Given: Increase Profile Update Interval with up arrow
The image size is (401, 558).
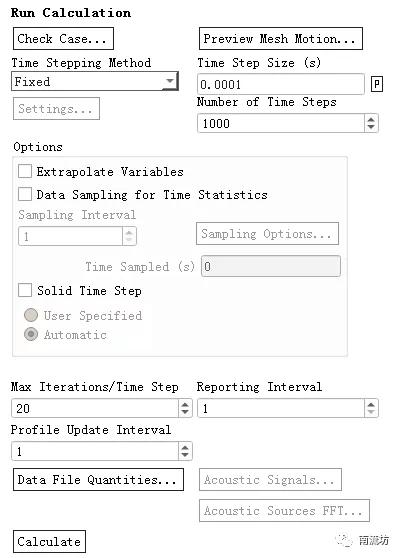Looking at the screenshot, I should coord(185,447).
